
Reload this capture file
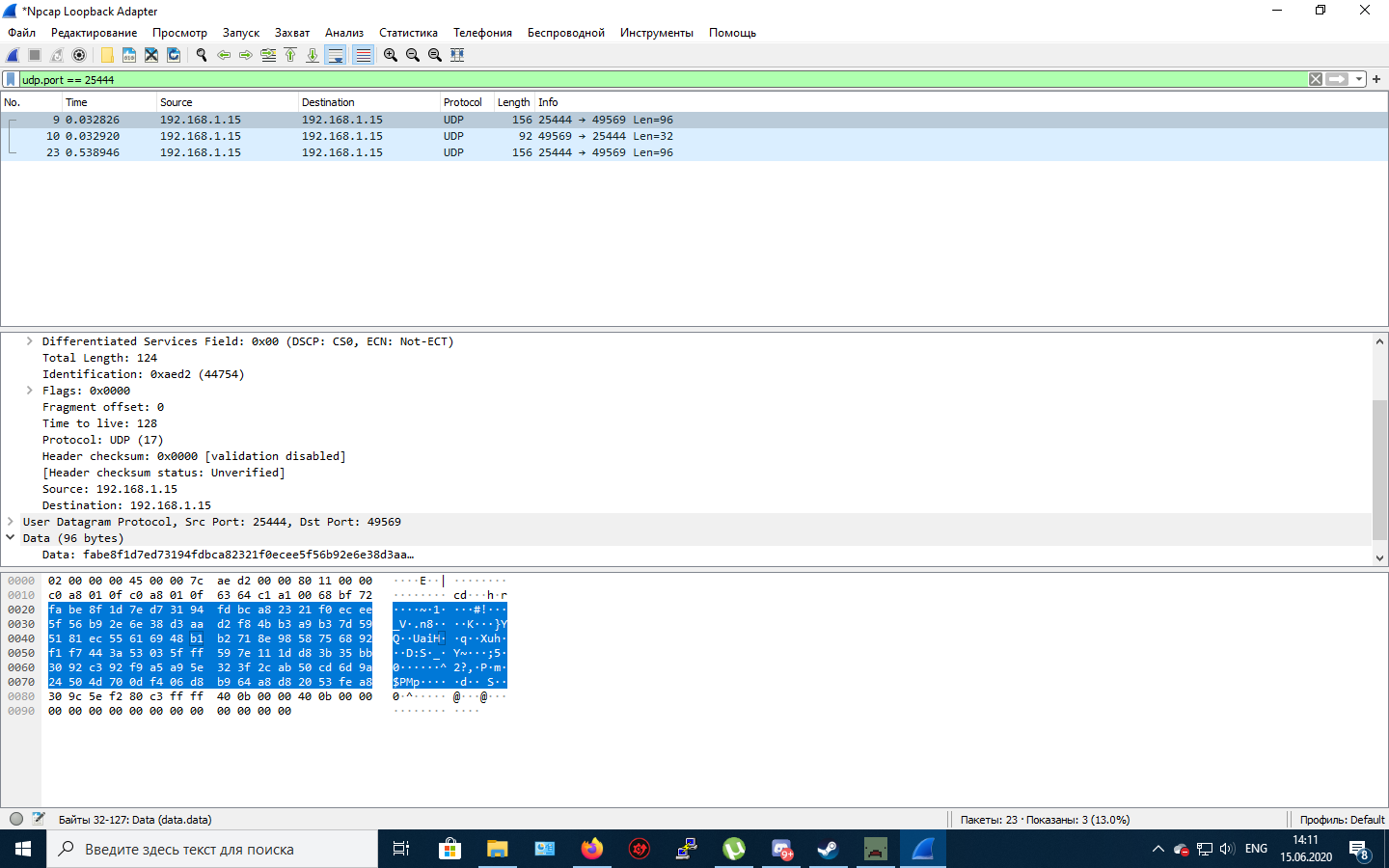[x=174, y=55]
